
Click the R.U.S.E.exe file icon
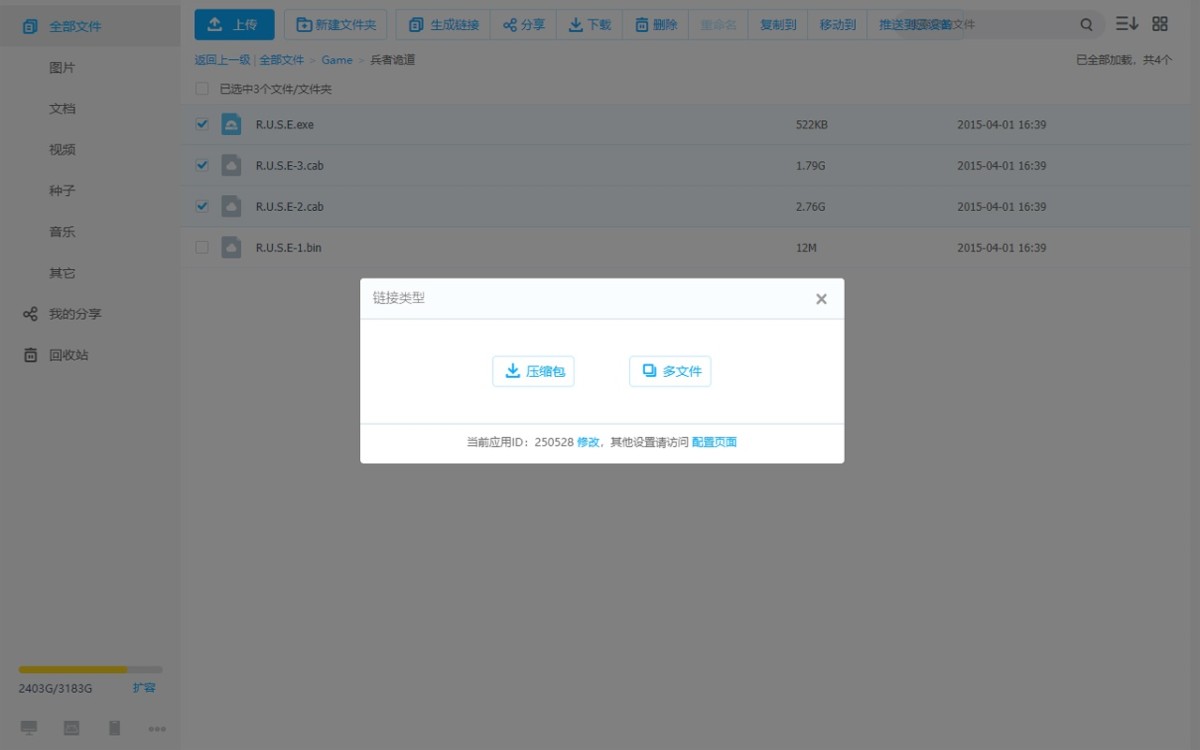click(x=231, y=125)
